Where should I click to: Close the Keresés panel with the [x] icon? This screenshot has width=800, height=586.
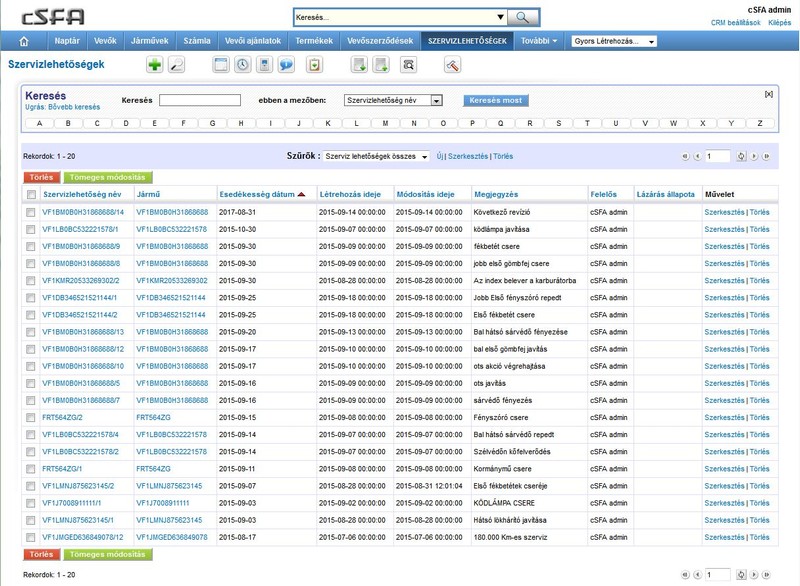(769, 94)
